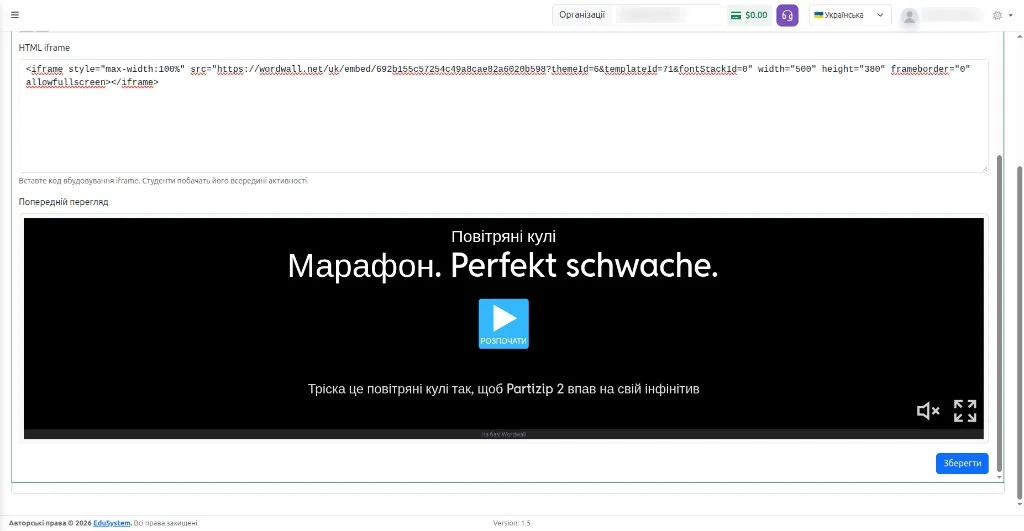Screen dimensions: 1024x531
Task: Click the $0.00 balance amount
Action: click(x=756, y=15)
